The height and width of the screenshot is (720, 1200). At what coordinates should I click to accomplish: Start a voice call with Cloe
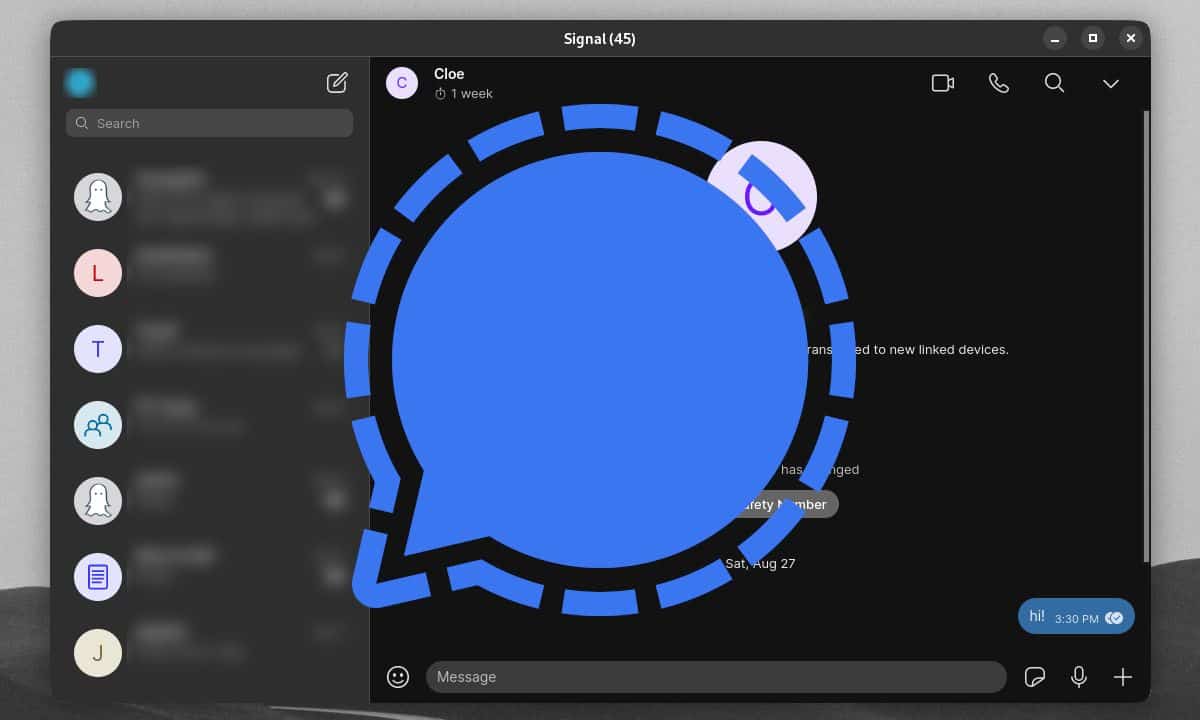click(x=998, y=83)
